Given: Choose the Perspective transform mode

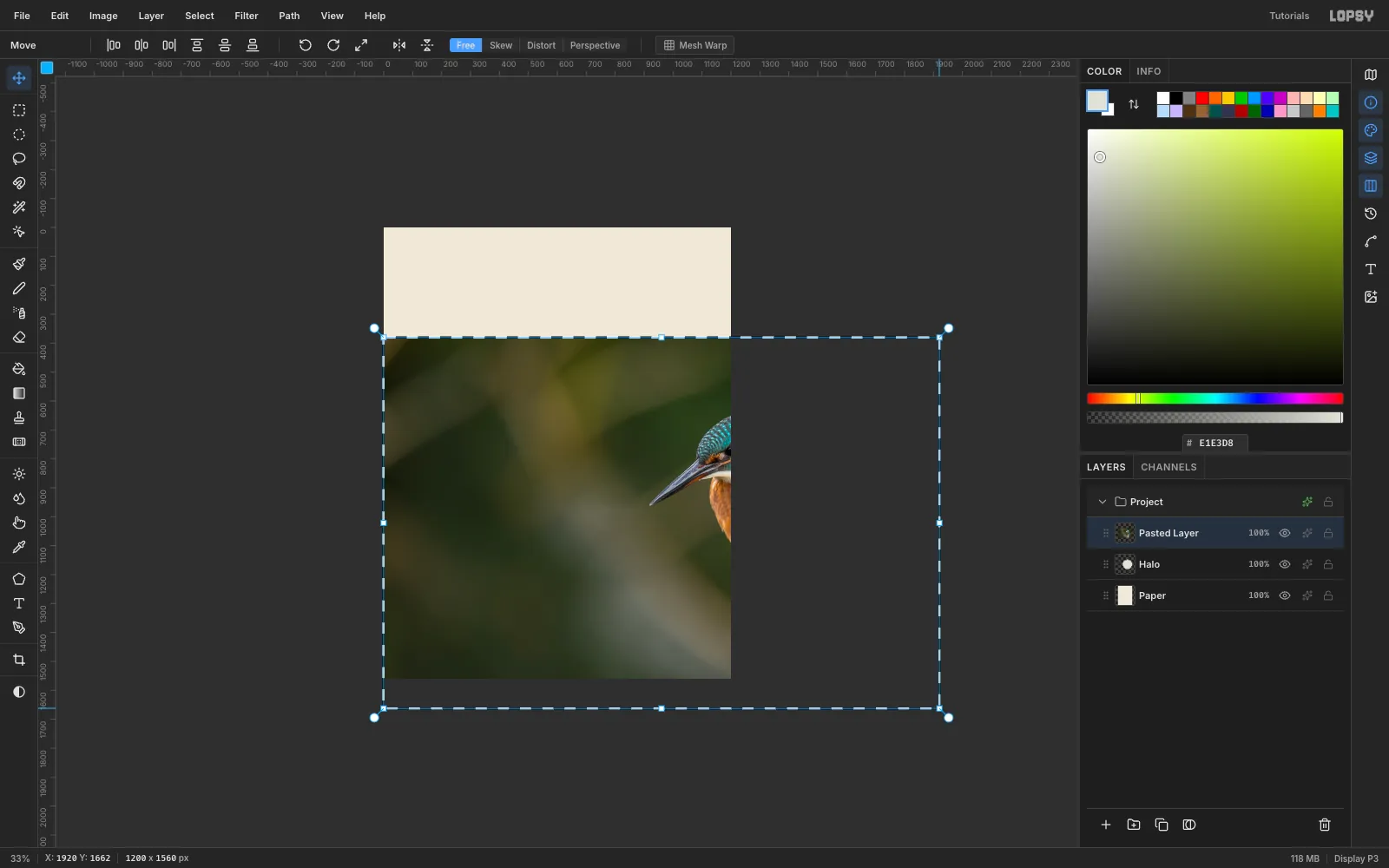Looking at the screenshot, I should pyautogui.click(x=595, y=45).
